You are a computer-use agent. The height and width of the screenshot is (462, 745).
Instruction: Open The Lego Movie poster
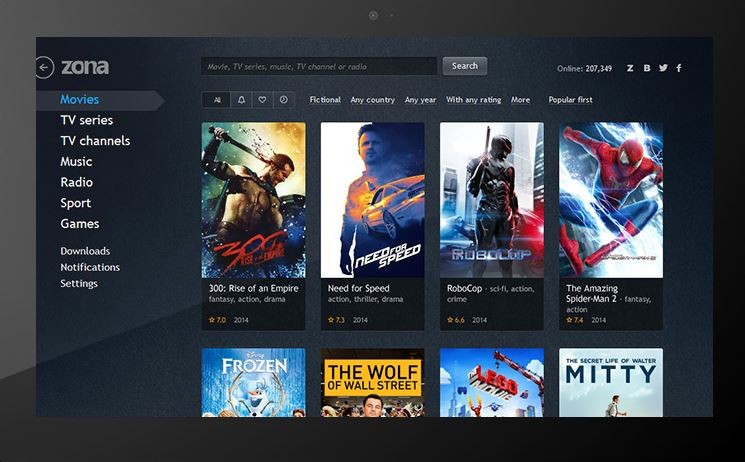492,383
